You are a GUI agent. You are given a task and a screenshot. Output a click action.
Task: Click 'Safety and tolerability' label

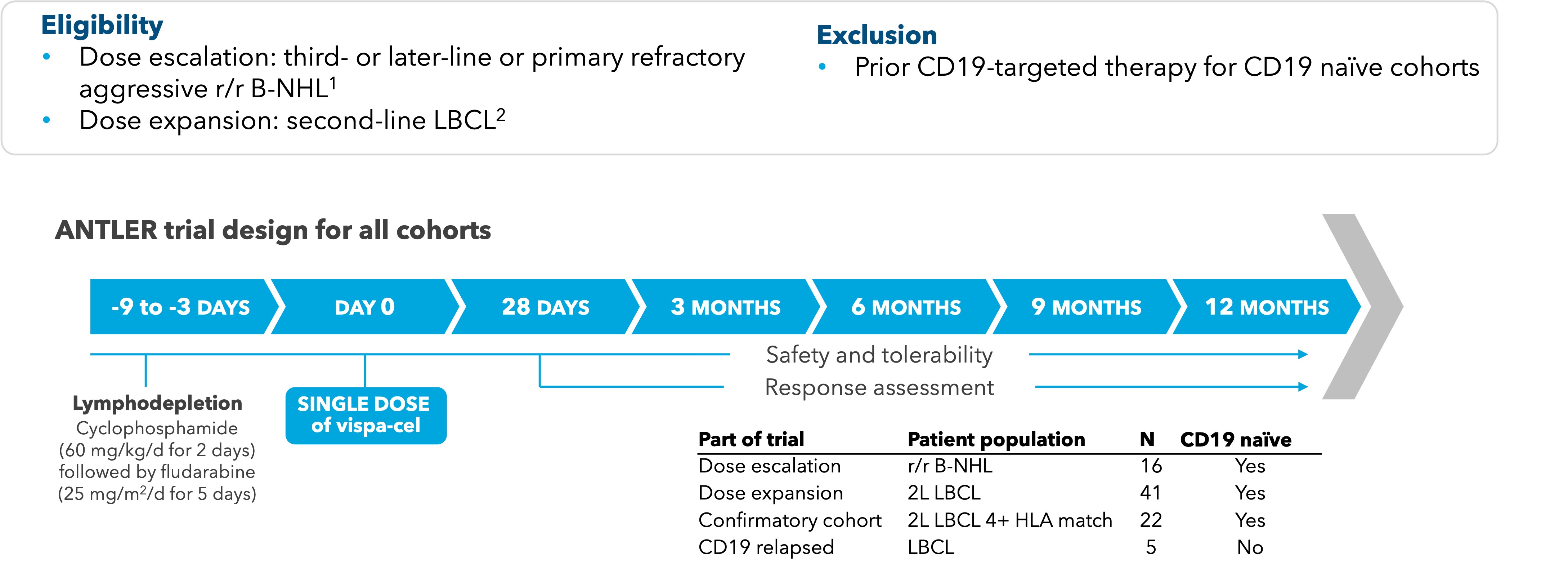[879, 355]
